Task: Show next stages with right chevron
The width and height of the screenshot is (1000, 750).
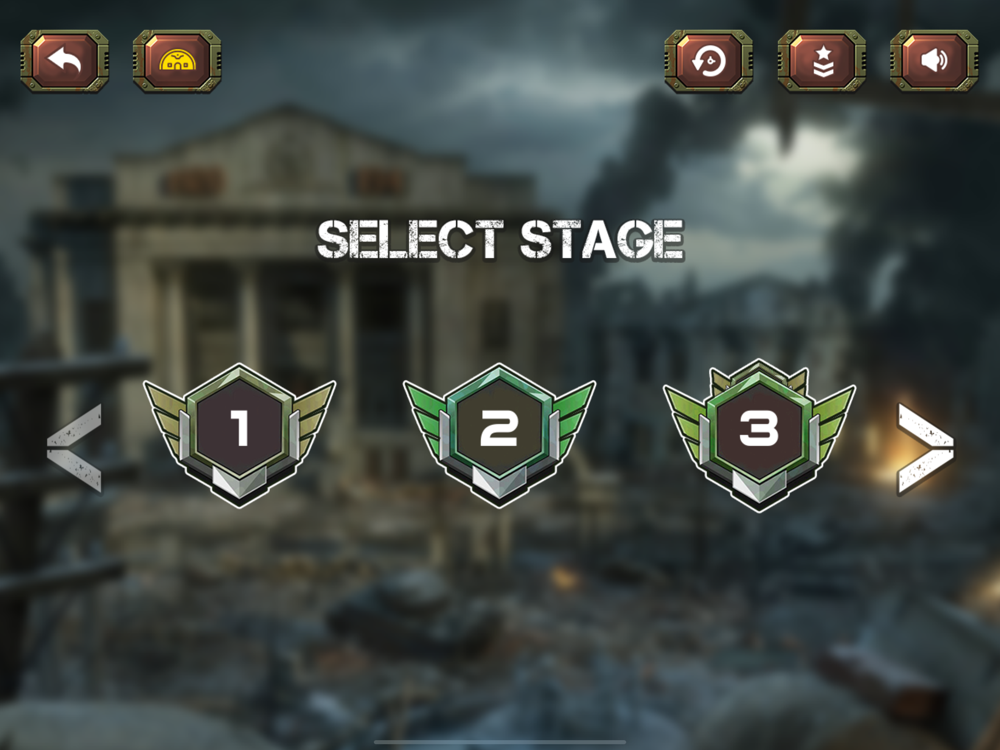Action: coord(925,448)
